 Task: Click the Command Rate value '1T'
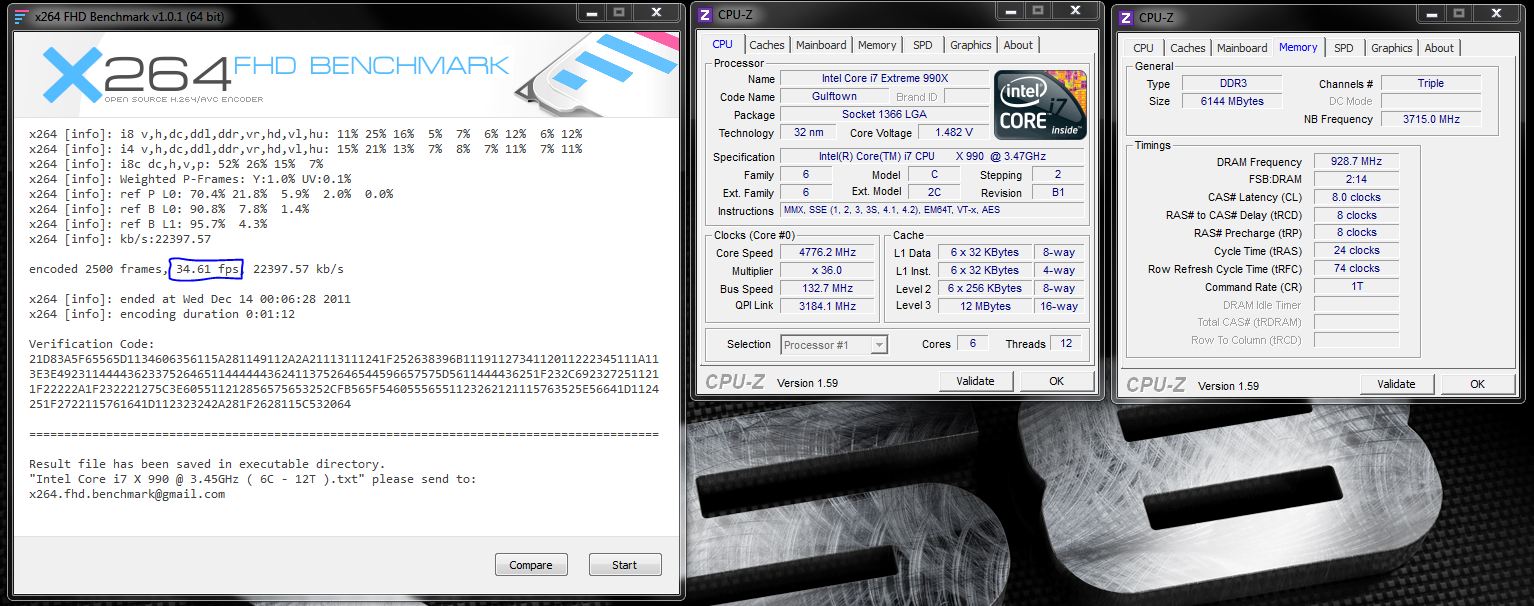click(x=1355, y=286)
